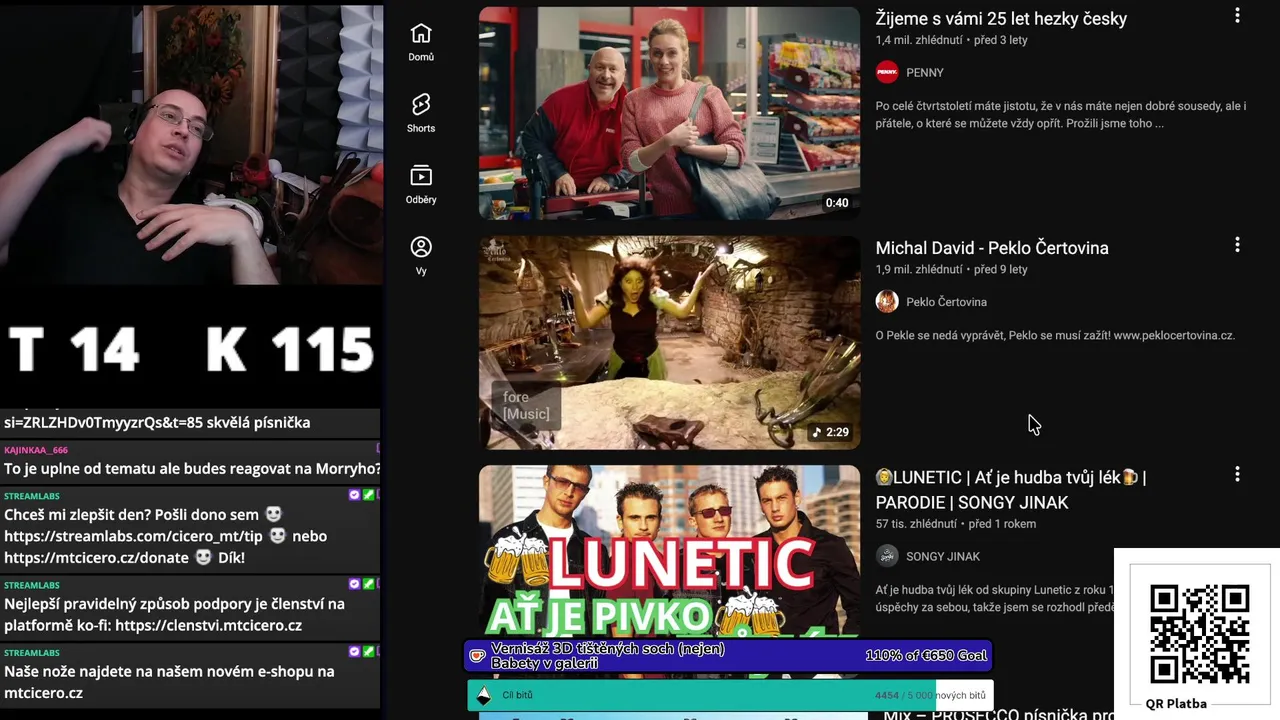Open Odběry subscriptions icon
Image resolution: width=1280 pixels, height=720 pixels.
(421, 176)
